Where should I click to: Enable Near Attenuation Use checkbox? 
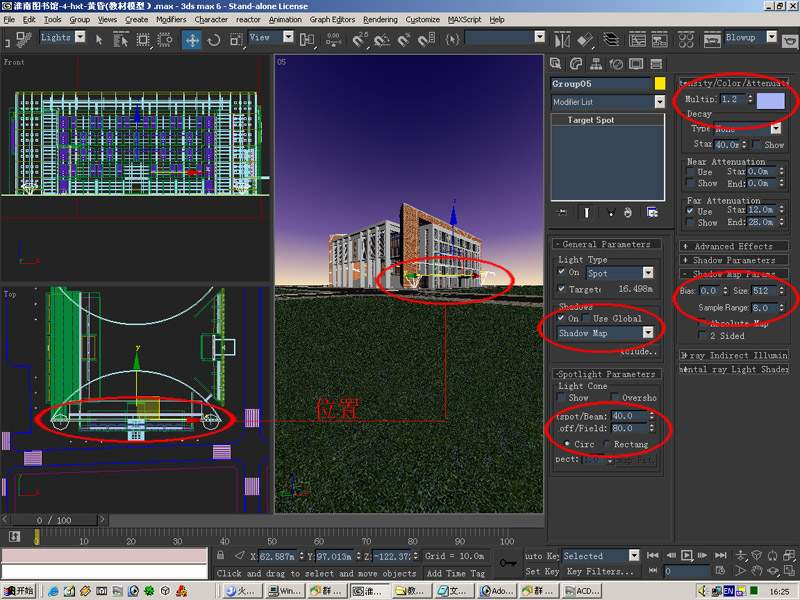coord(690,172)
